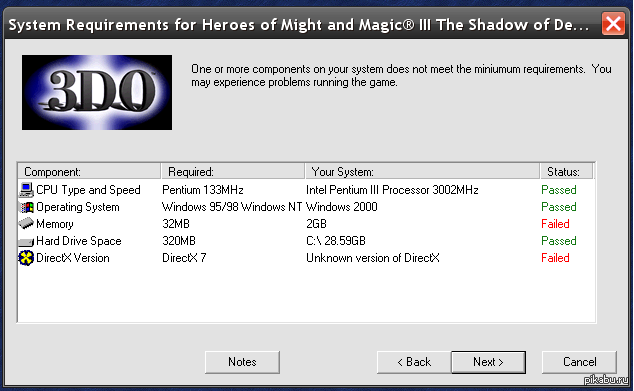
Task: Cancel the system requirements dialog
Action: tap(579, 362)
